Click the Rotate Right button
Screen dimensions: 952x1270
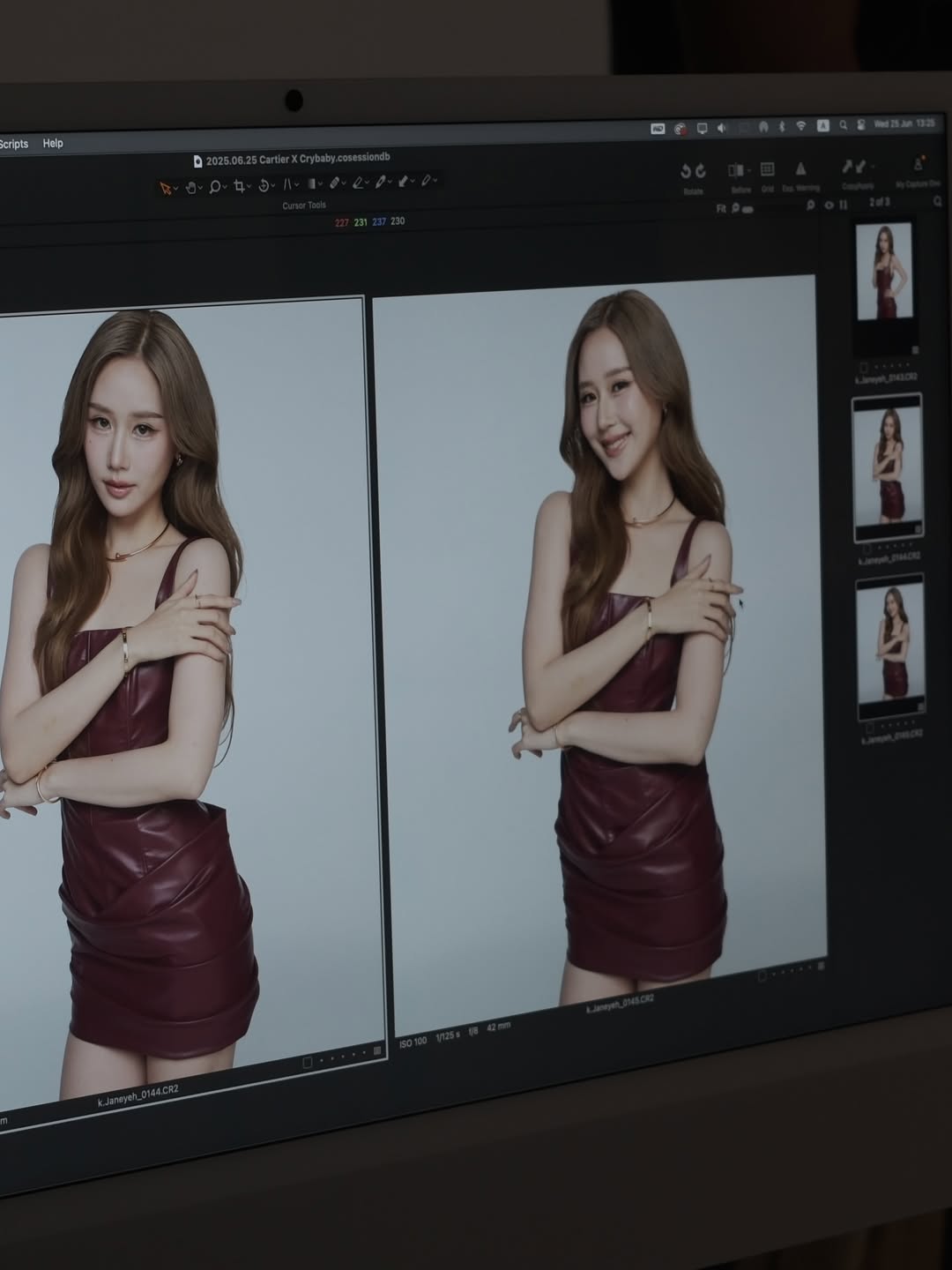(699, 170)
